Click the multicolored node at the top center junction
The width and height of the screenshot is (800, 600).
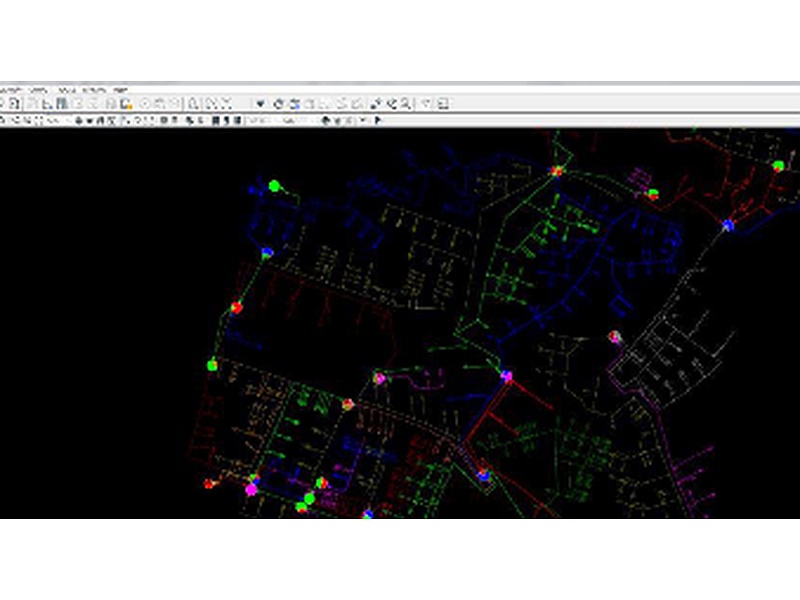(557, 171)
